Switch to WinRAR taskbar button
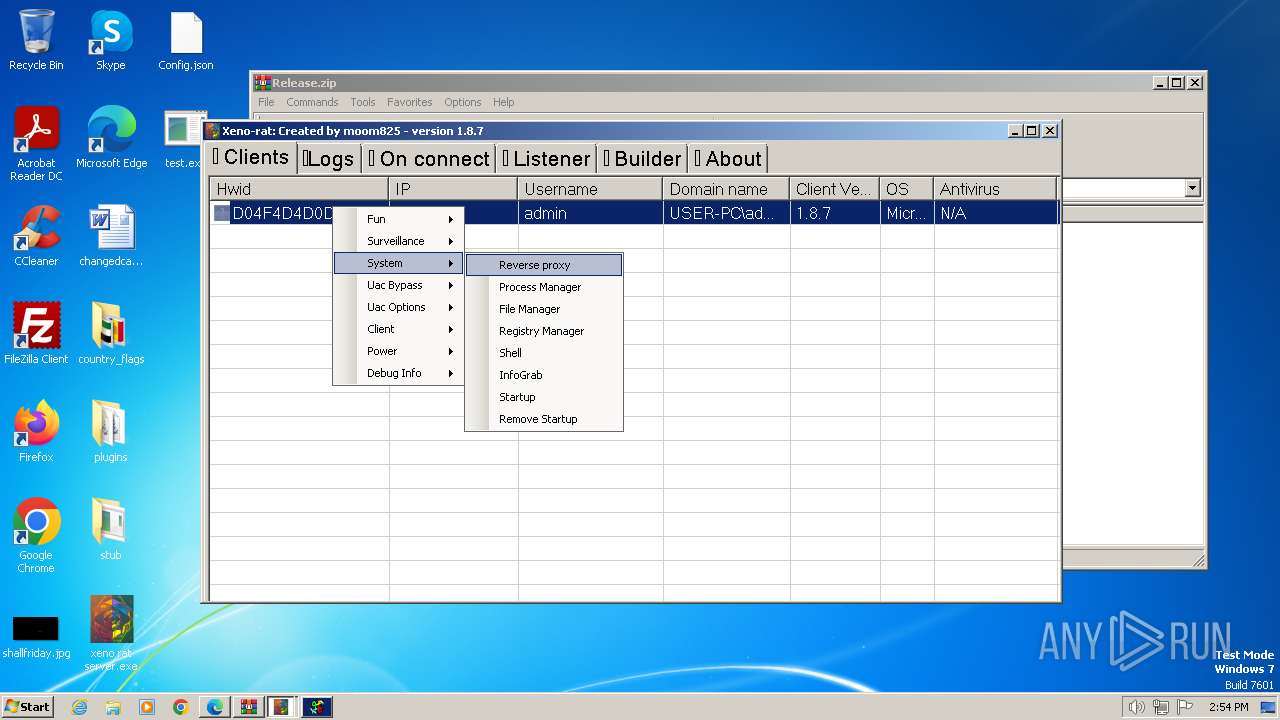Viewport: 1280px width, 720px height. (249, 707)
